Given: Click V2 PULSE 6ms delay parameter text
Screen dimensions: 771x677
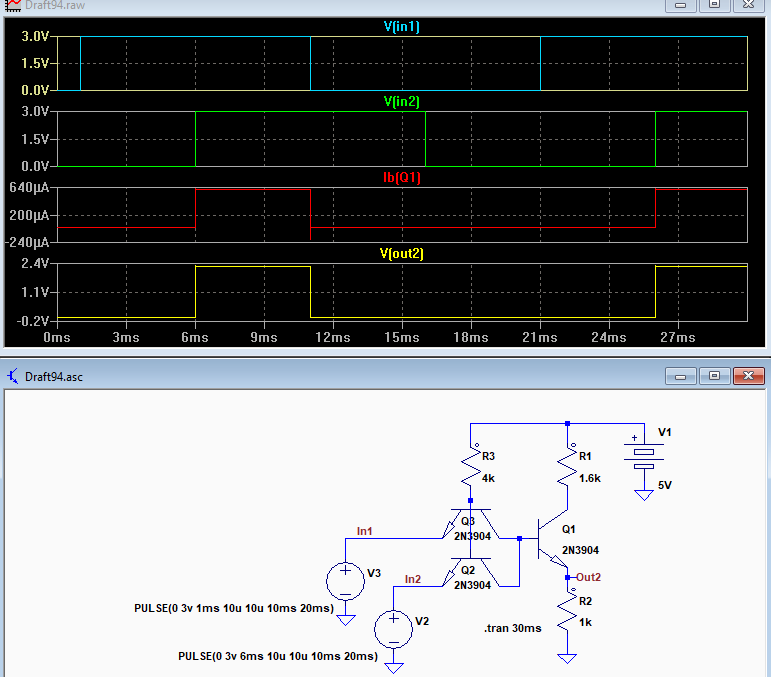Looking at the screenshot, I should point(278,656).
